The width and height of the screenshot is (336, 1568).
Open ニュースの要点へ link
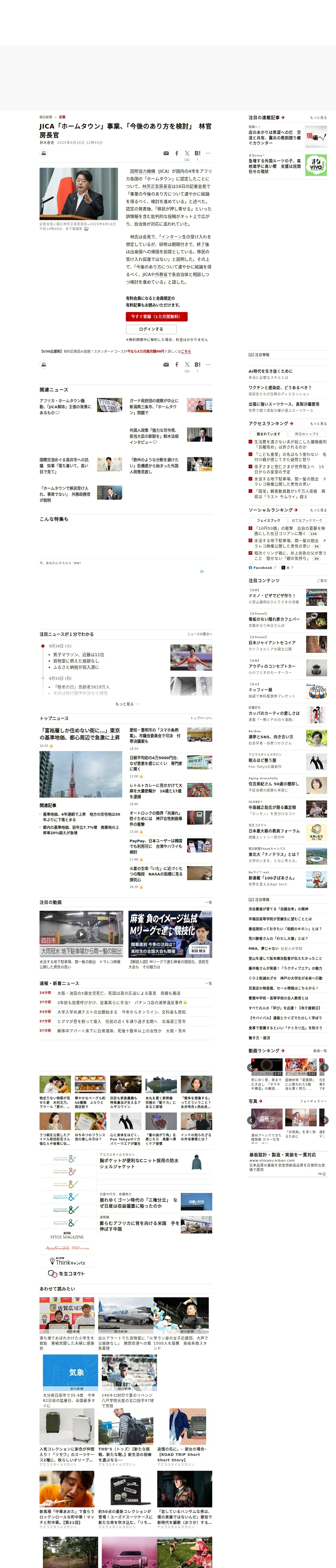pyautogui.click(x=199, y=634)
